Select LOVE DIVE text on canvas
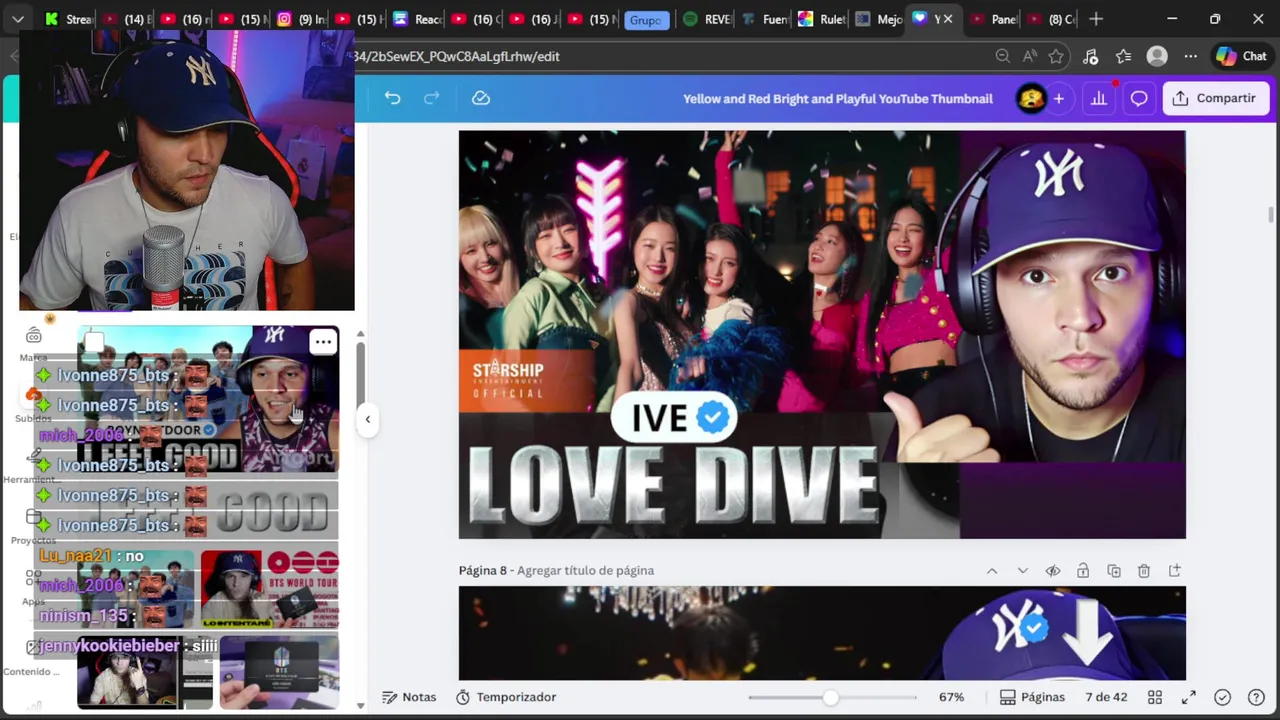The height and width of the screenshot is (720, 1280). pyautogui.click(x=673, y=487)
